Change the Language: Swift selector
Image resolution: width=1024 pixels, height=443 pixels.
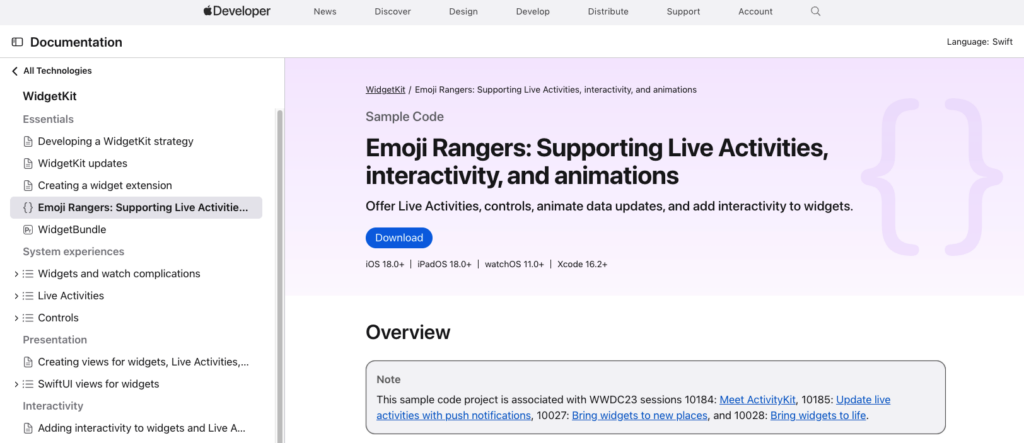[980, 42]
